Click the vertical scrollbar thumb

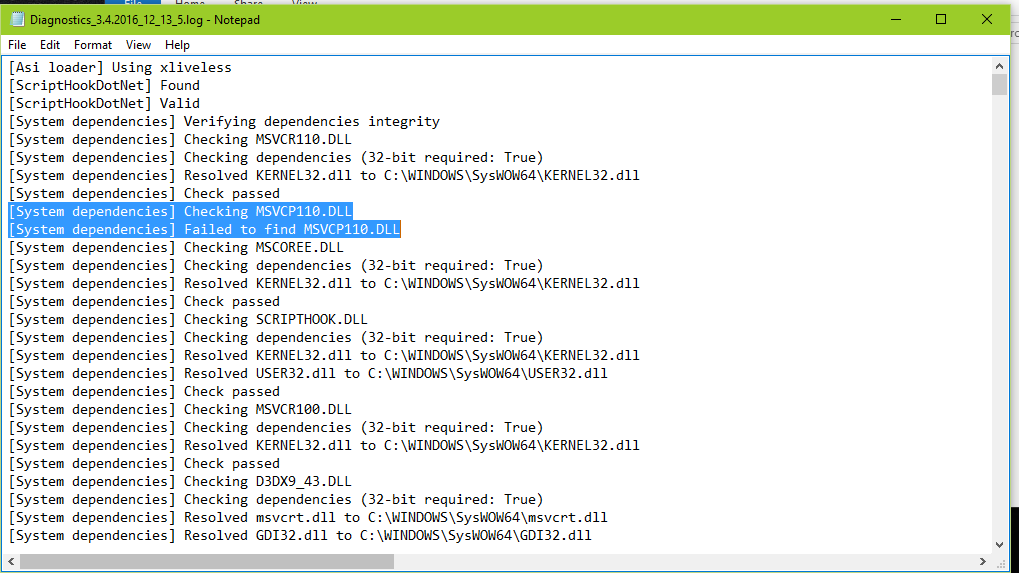[x=1000, y=84]
